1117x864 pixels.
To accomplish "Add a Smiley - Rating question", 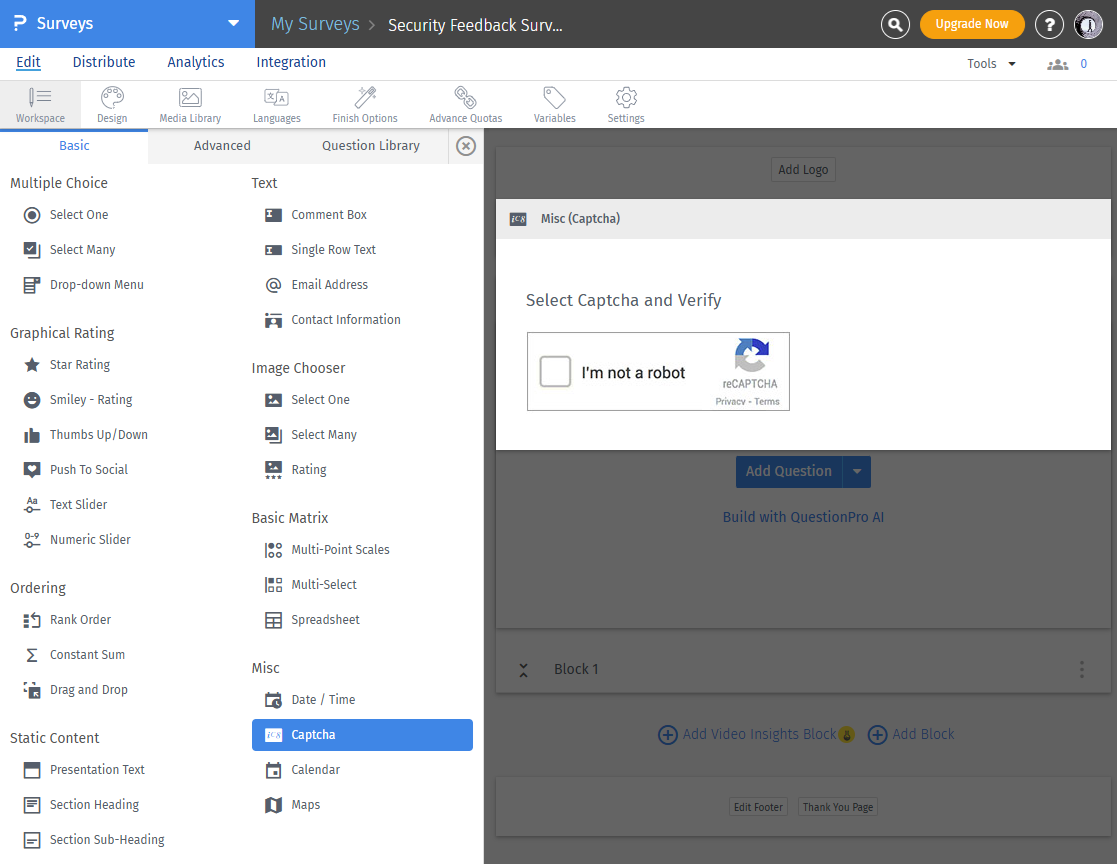I will [78, 400].
